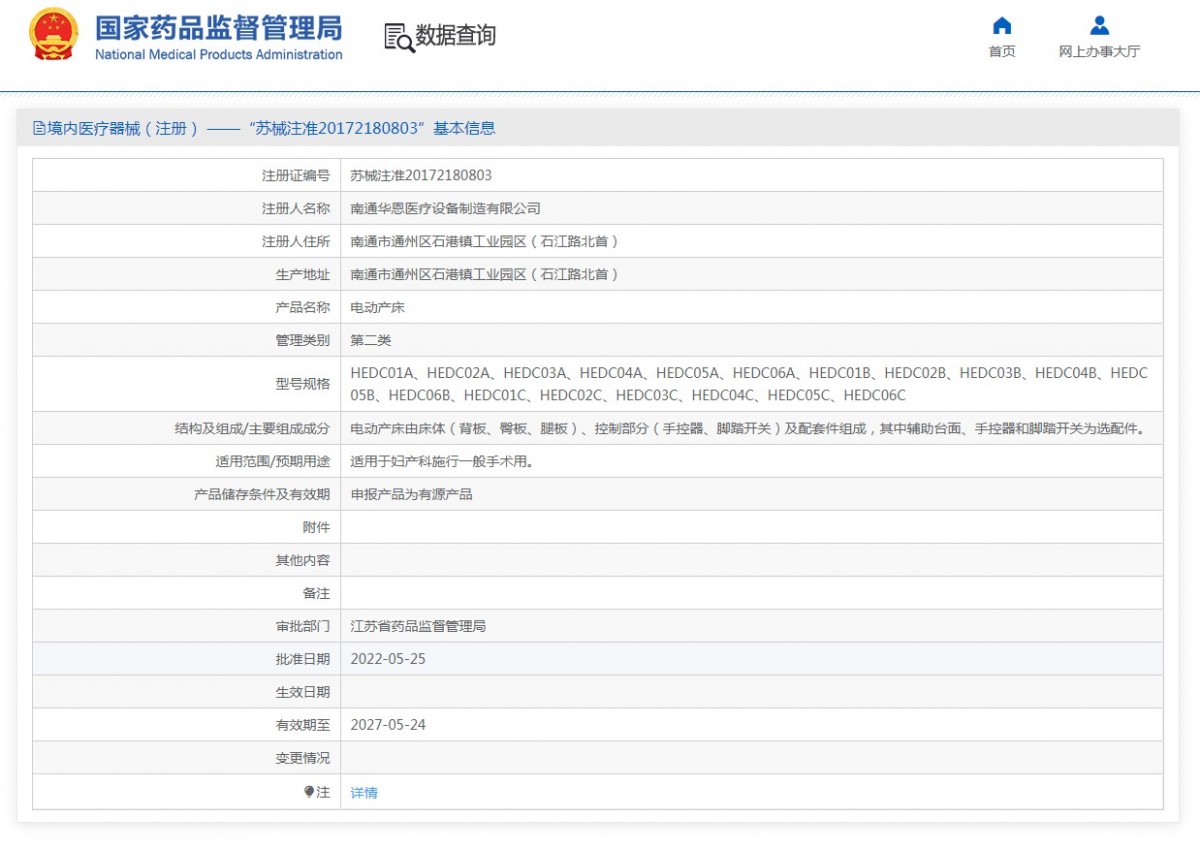Click the home icon above 首页
This screenshot has height=849, width=1200.
click(1001, 26)
